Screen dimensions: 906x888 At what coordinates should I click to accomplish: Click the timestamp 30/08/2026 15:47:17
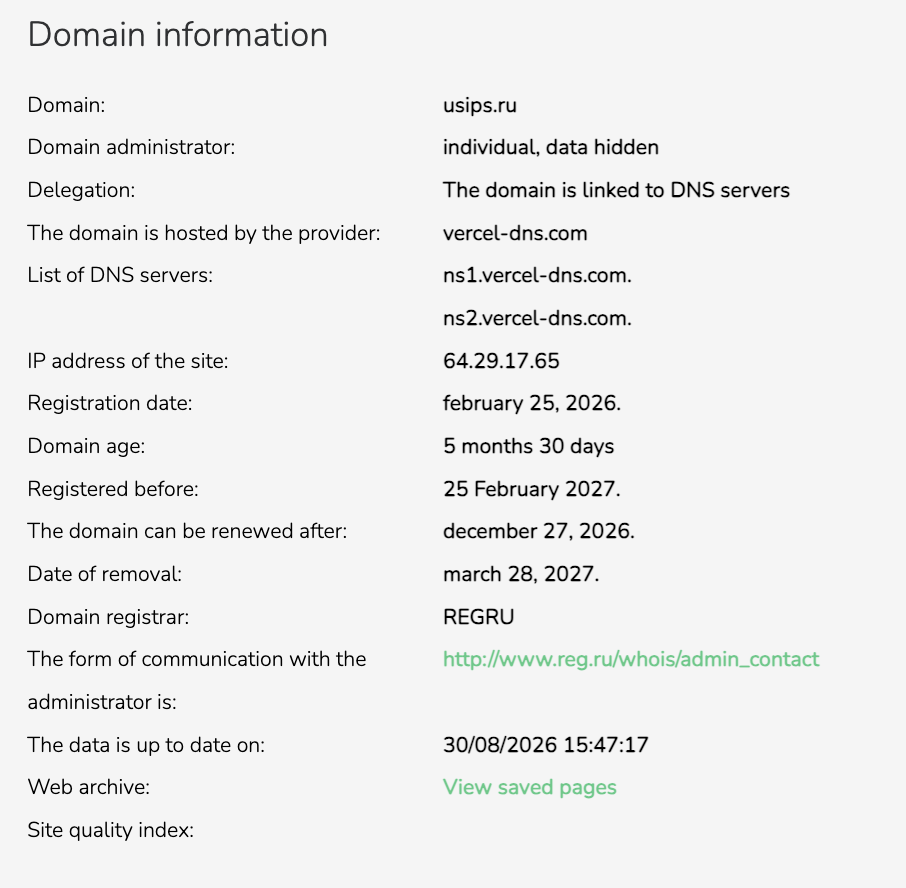click(x=545, y=745)
